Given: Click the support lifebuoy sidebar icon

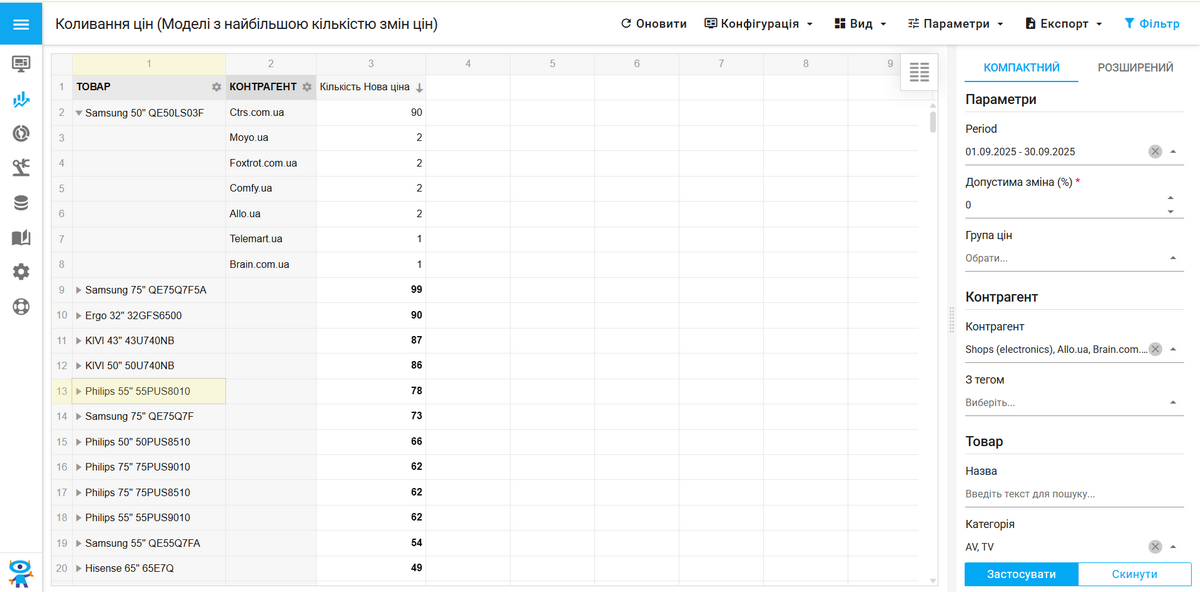Looking at the screenshot, I should click(21, 307).
